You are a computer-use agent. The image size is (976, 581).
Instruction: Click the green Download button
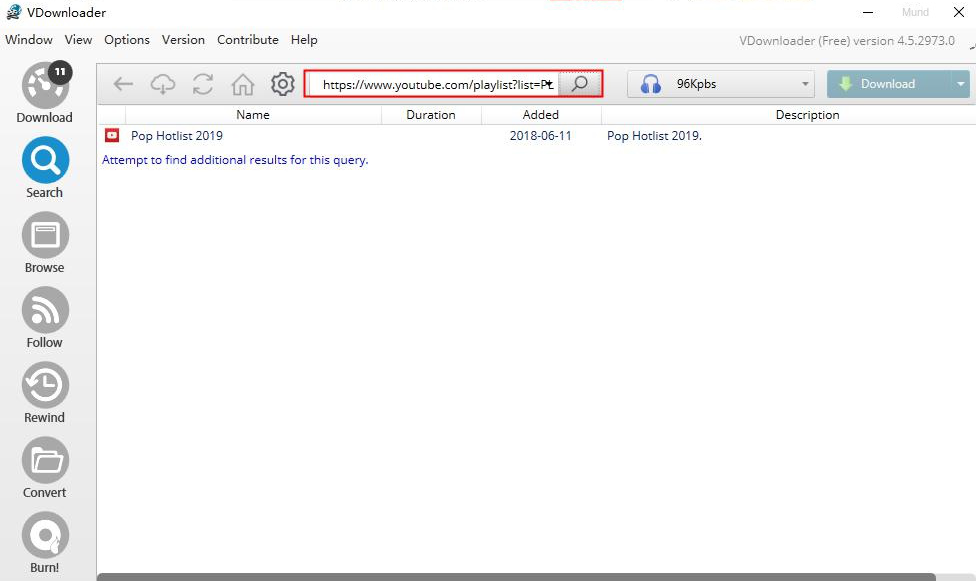889,84
